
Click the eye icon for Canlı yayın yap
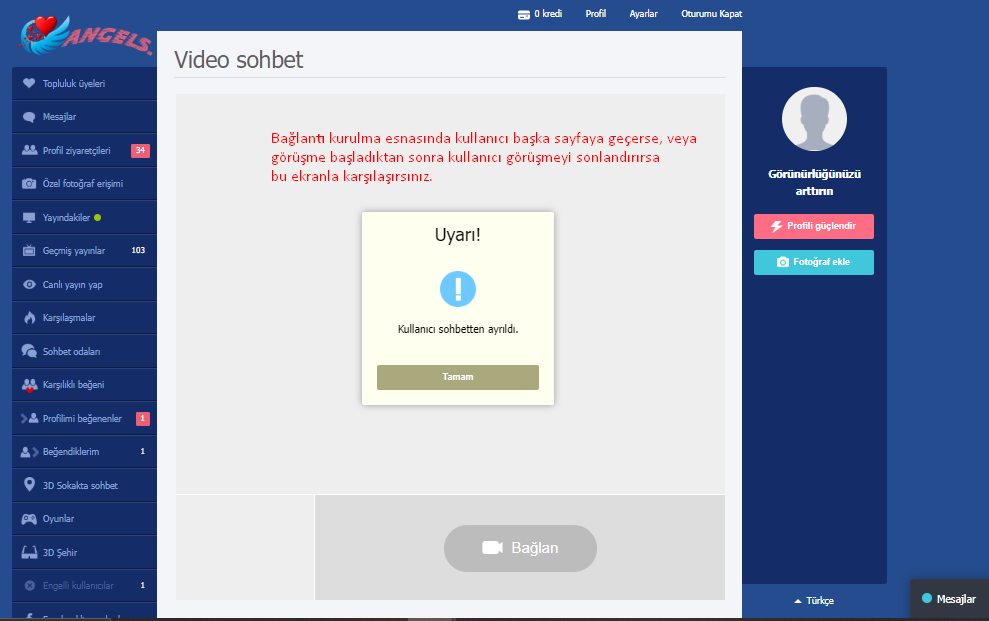tap(29, 285)
